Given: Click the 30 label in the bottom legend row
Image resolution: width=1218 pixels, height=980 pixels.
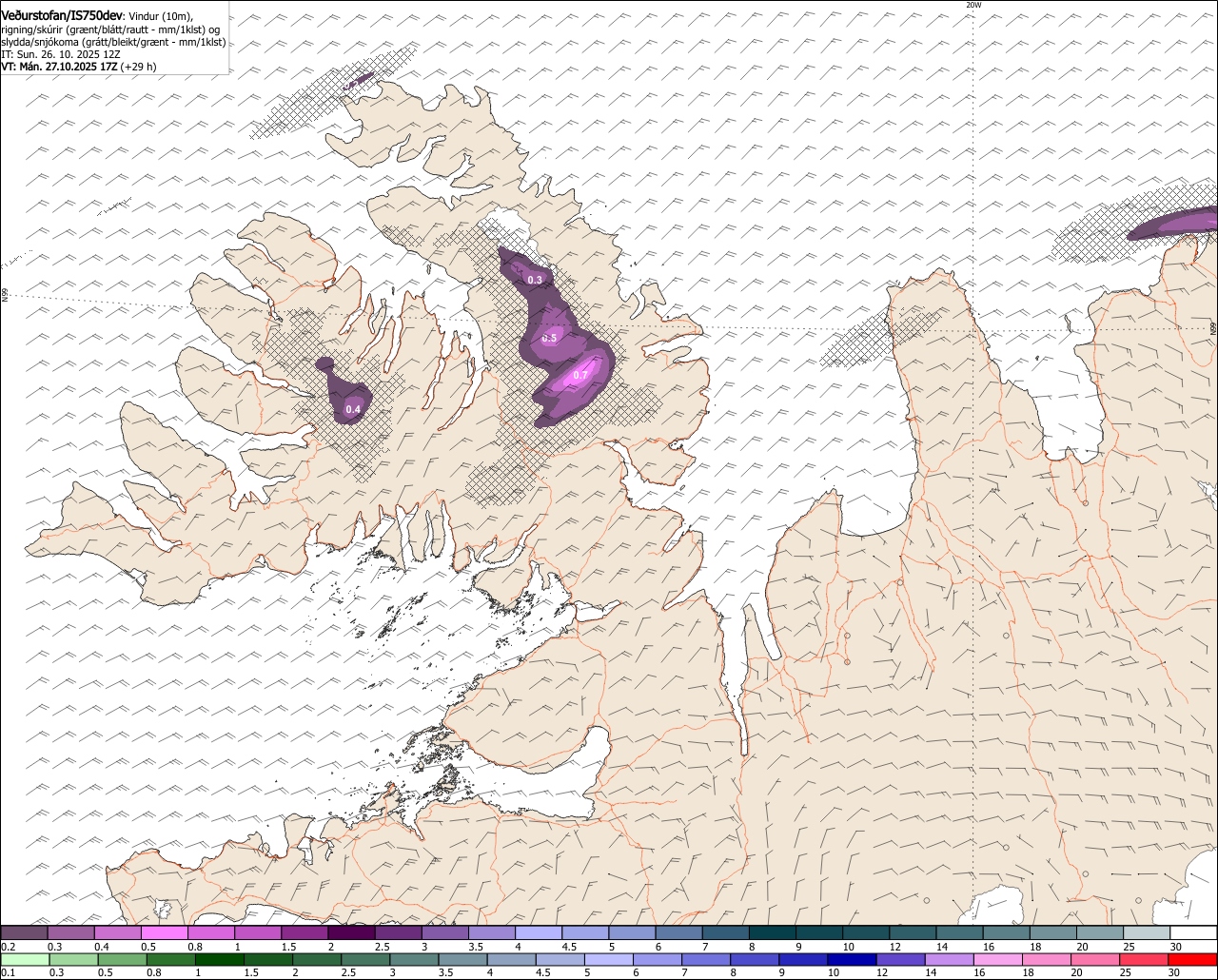Looking at the screenshot, I should click(x=1173, y=972).
